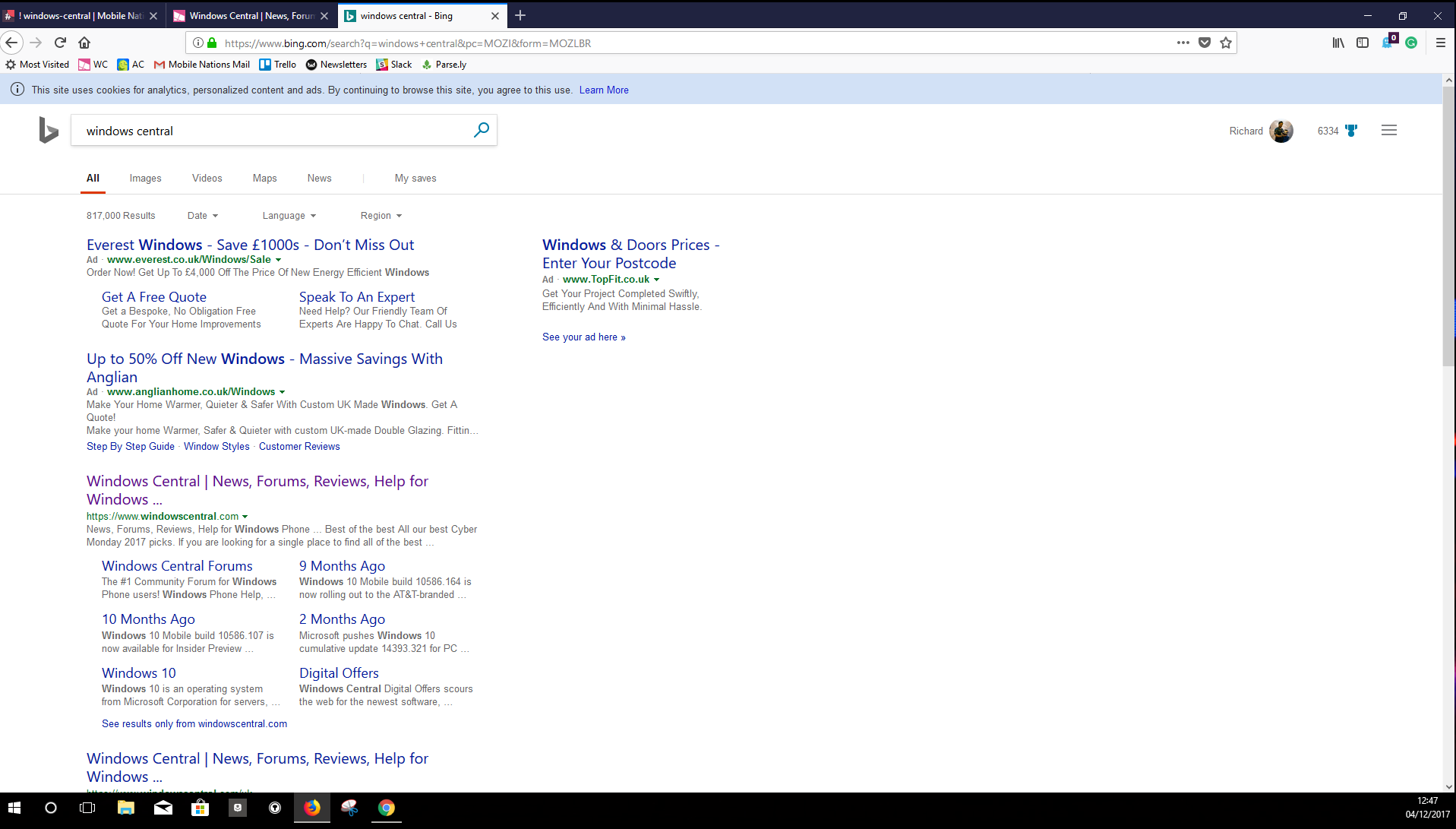Switch to Windows Central News browser tab

click(x=251, y=15)
